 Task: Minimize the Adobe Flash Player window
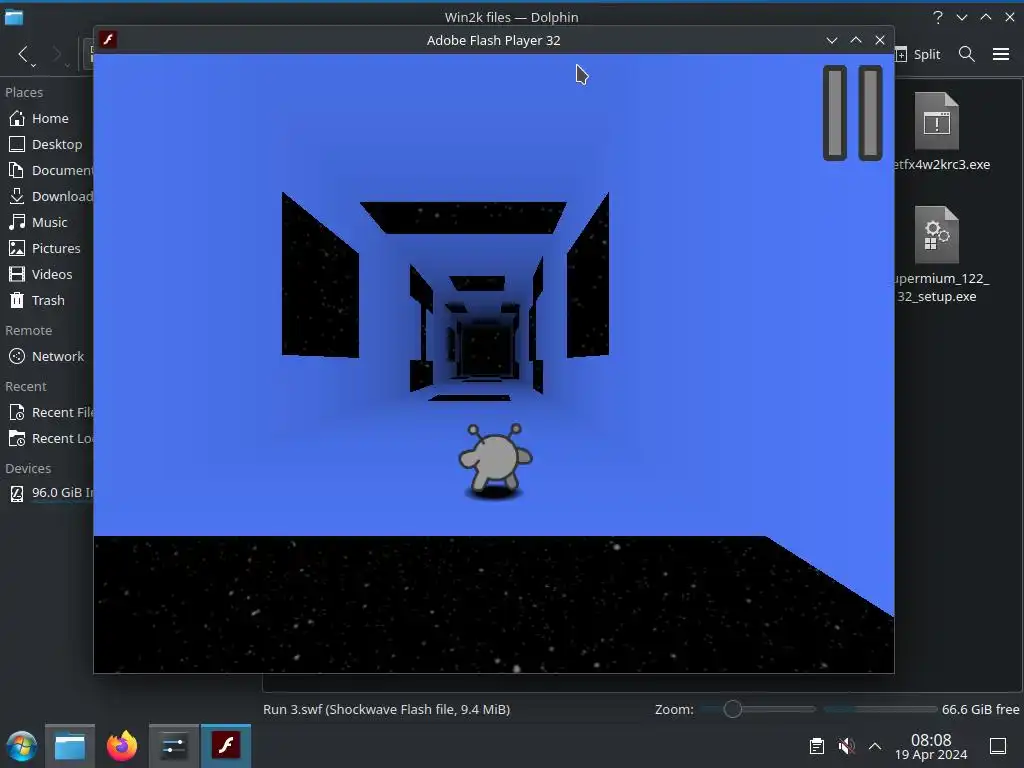coord(832,40)
